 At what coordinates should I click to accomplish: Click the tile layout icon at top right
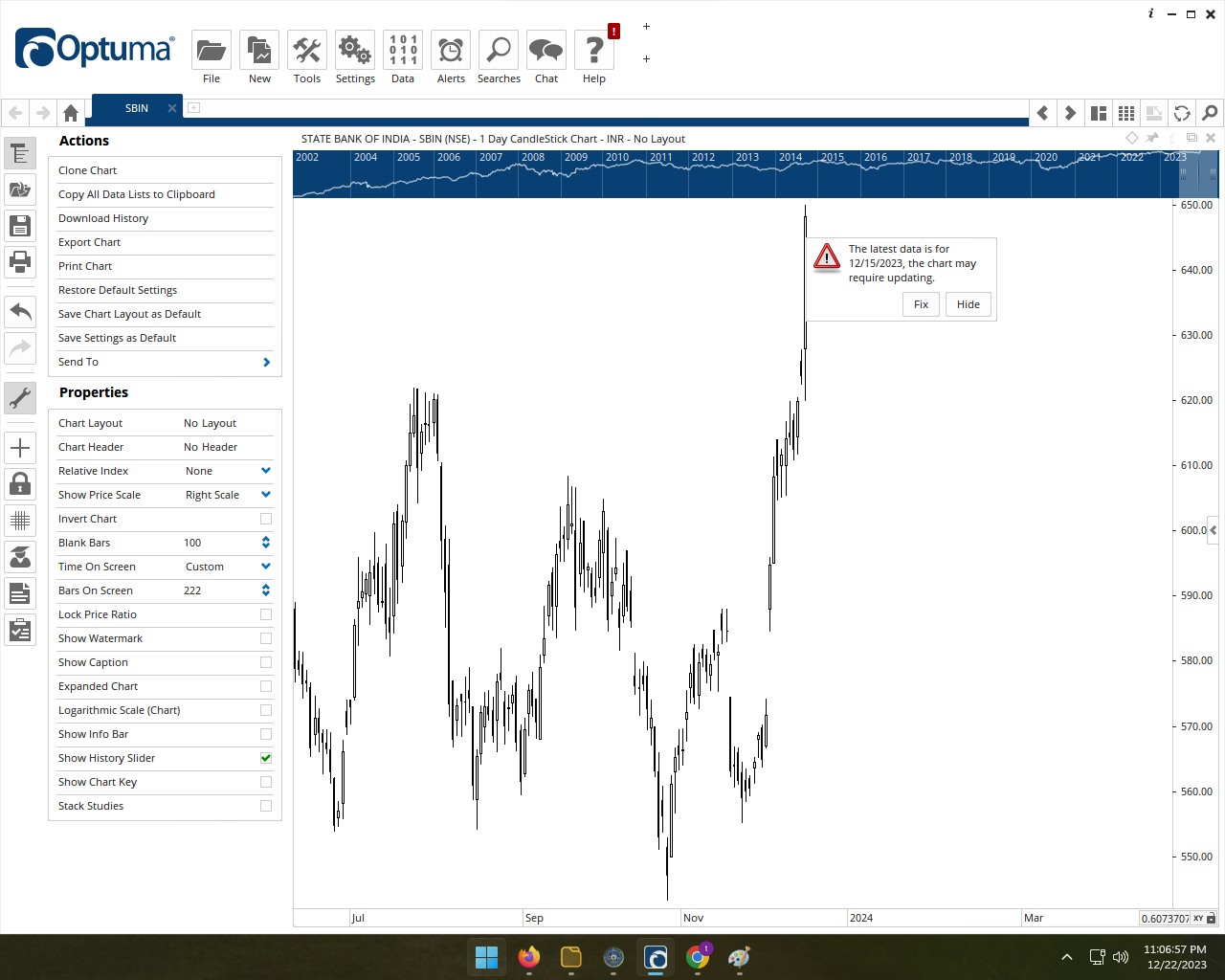[1099, 113]
